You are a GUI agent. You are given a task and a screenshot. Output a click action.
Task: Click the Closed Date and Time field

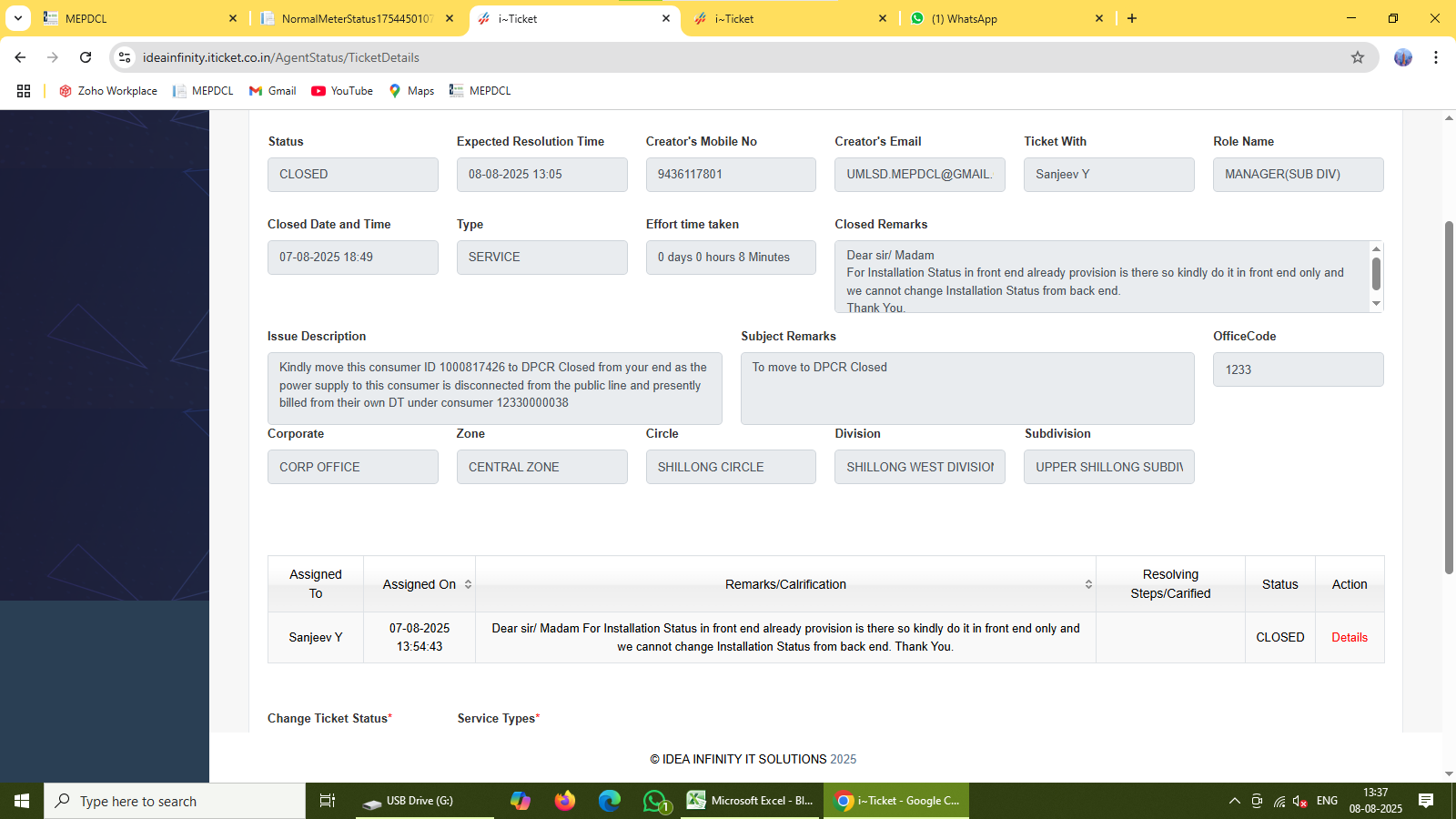tap(353, 258)
